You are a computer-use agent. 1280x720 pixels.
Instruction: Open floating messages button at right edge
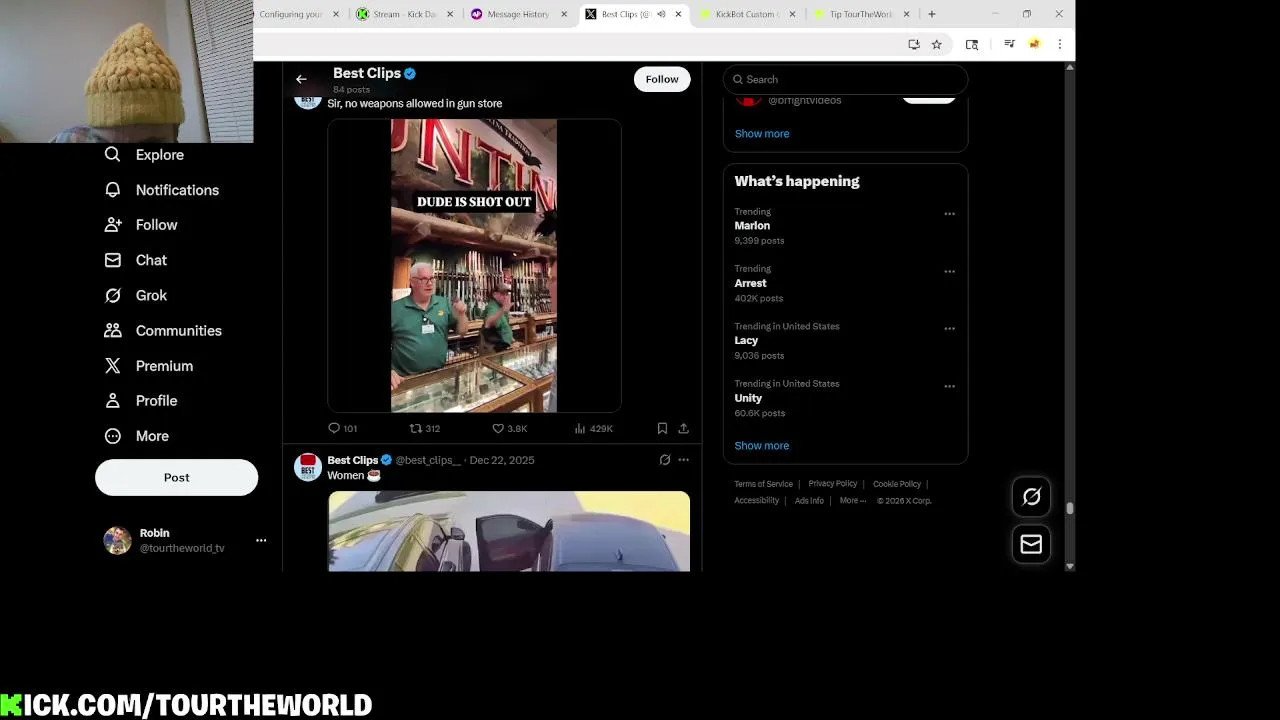[x=1031, y=544]
